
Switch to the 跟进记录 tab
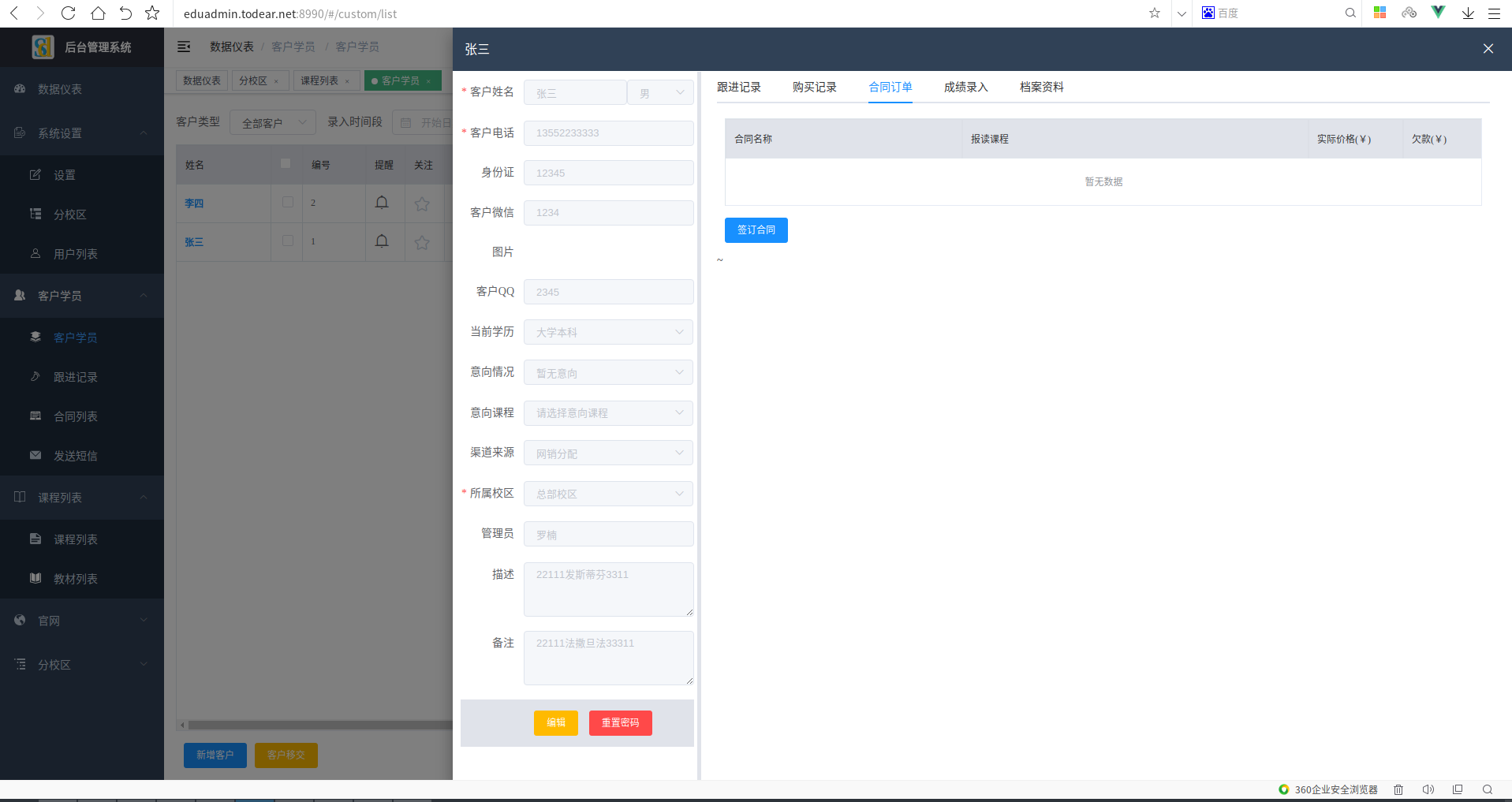739,87
